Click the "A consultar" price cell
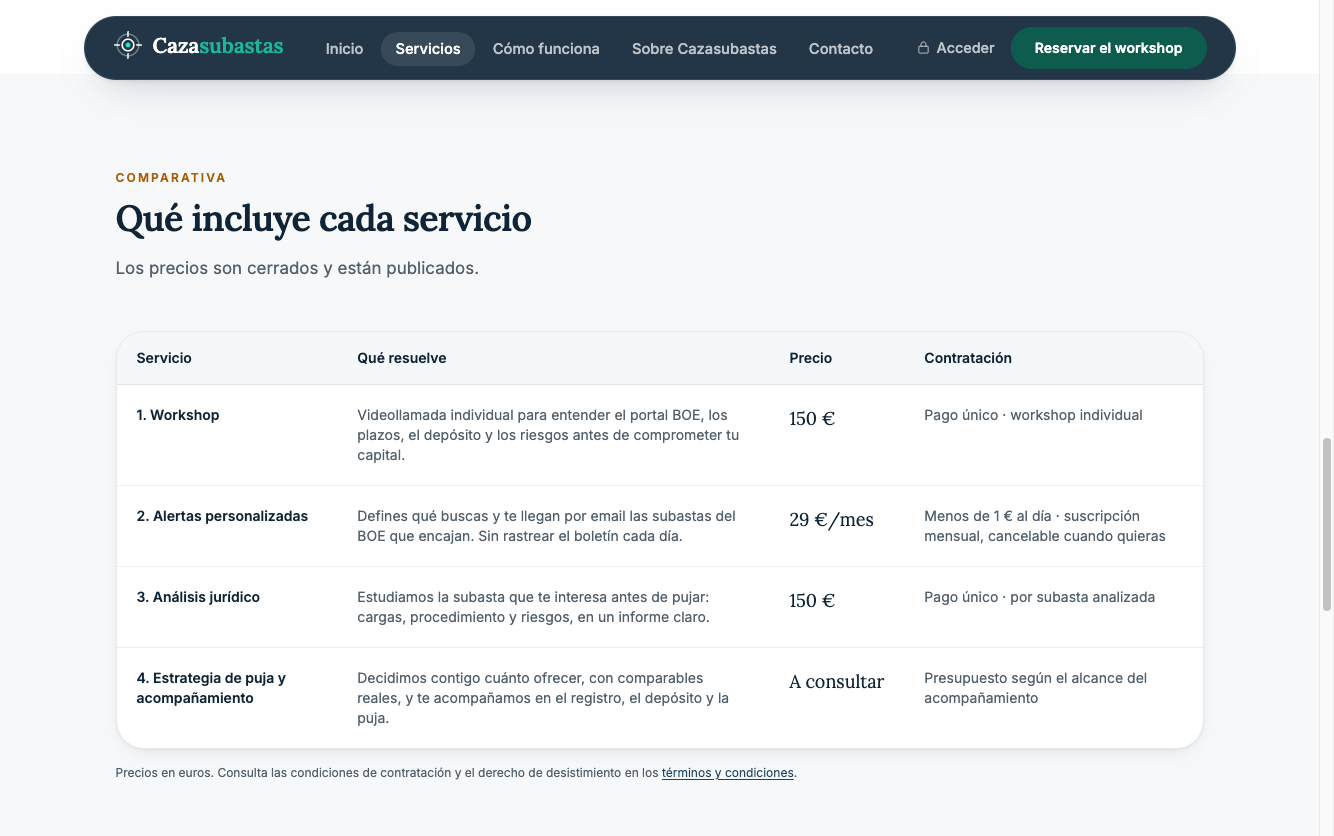 (837, 682)
